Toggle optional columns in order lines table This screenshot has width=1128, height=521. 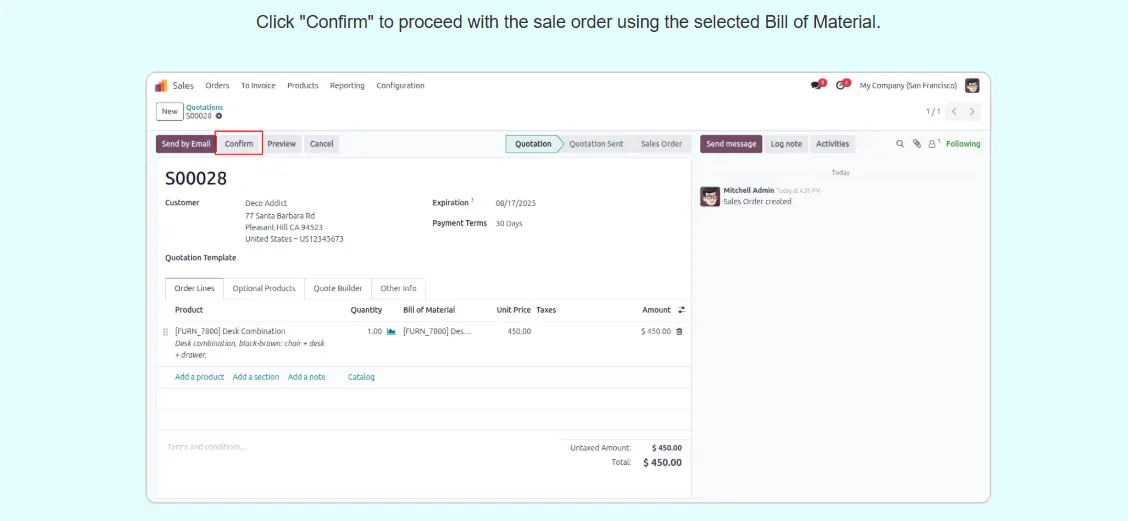point(681,310)
